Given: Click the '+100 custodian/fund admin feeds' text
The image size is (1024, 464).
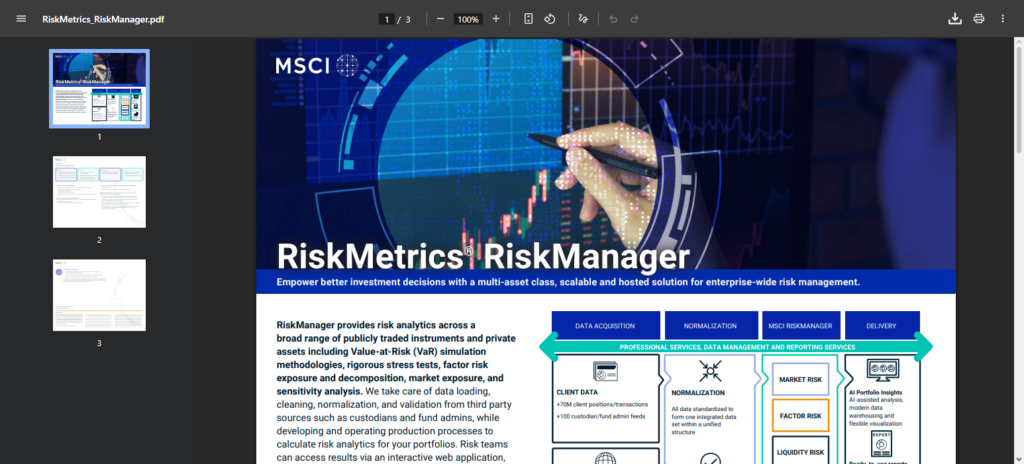Looking at the screenshot, I should point(601,416).
